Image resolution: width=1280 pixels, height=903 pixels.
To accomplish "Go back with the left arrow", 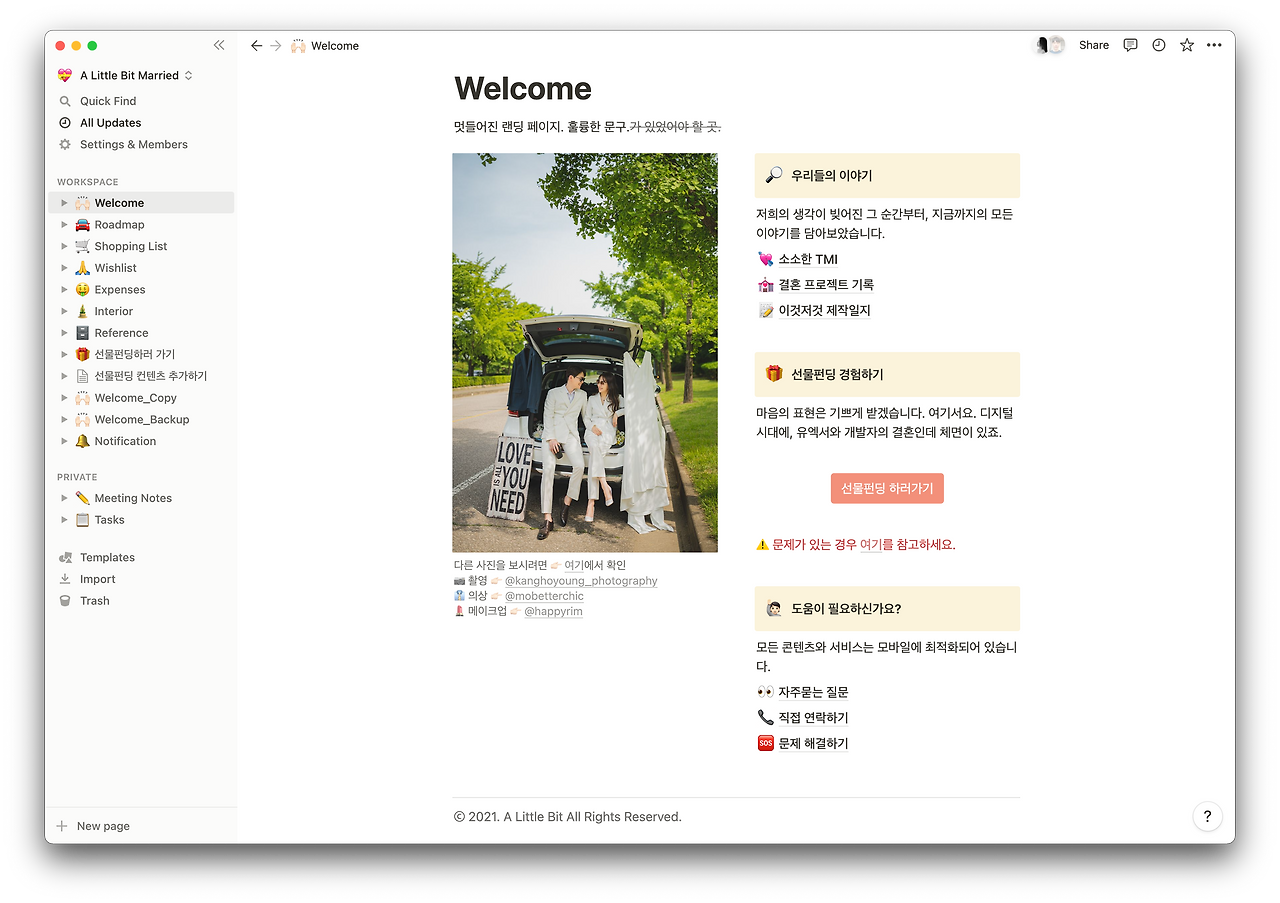I will point(257,45).
